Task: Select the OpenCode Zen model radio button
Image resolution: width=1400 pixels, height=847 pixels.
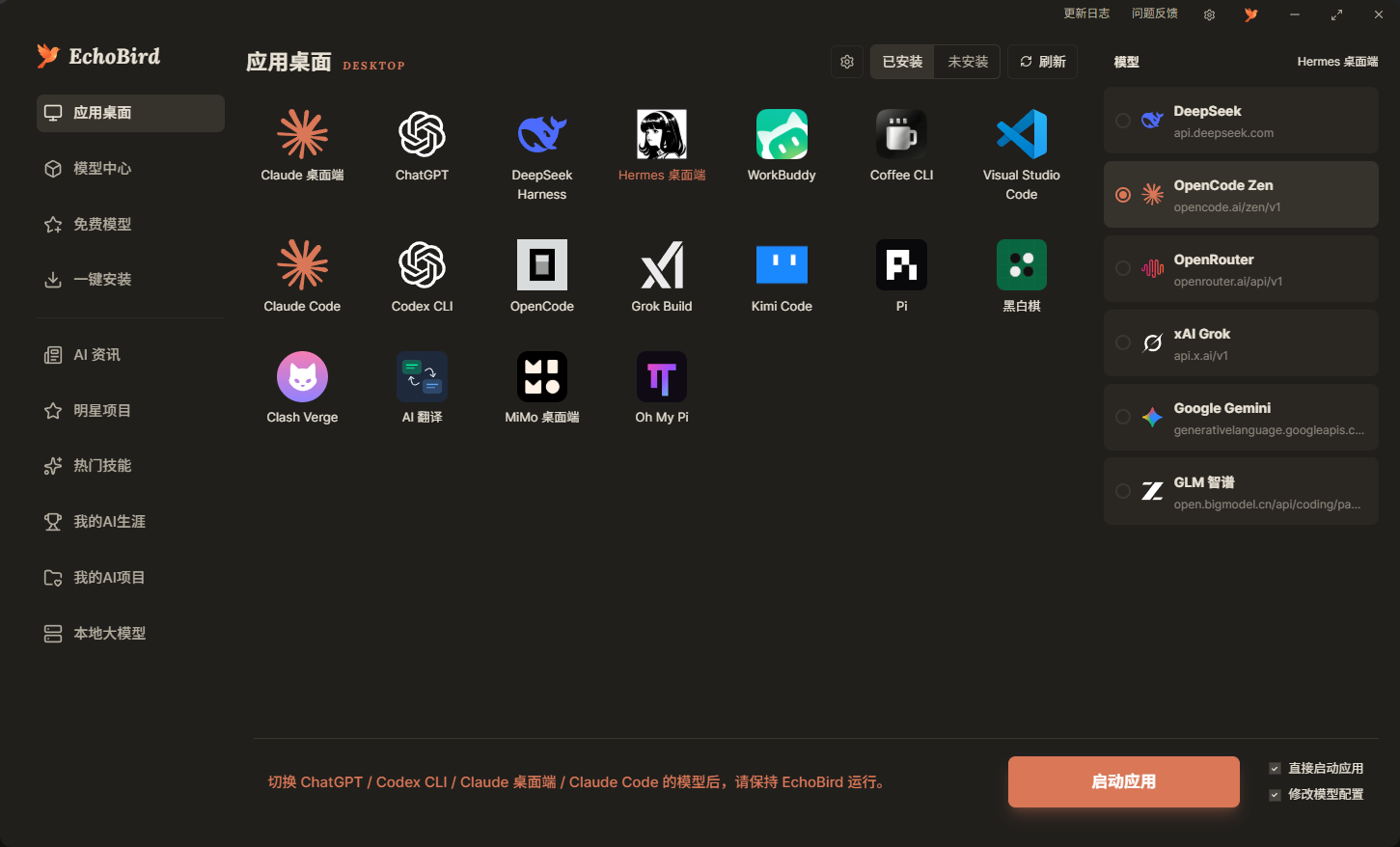Action: (1123, 195)
